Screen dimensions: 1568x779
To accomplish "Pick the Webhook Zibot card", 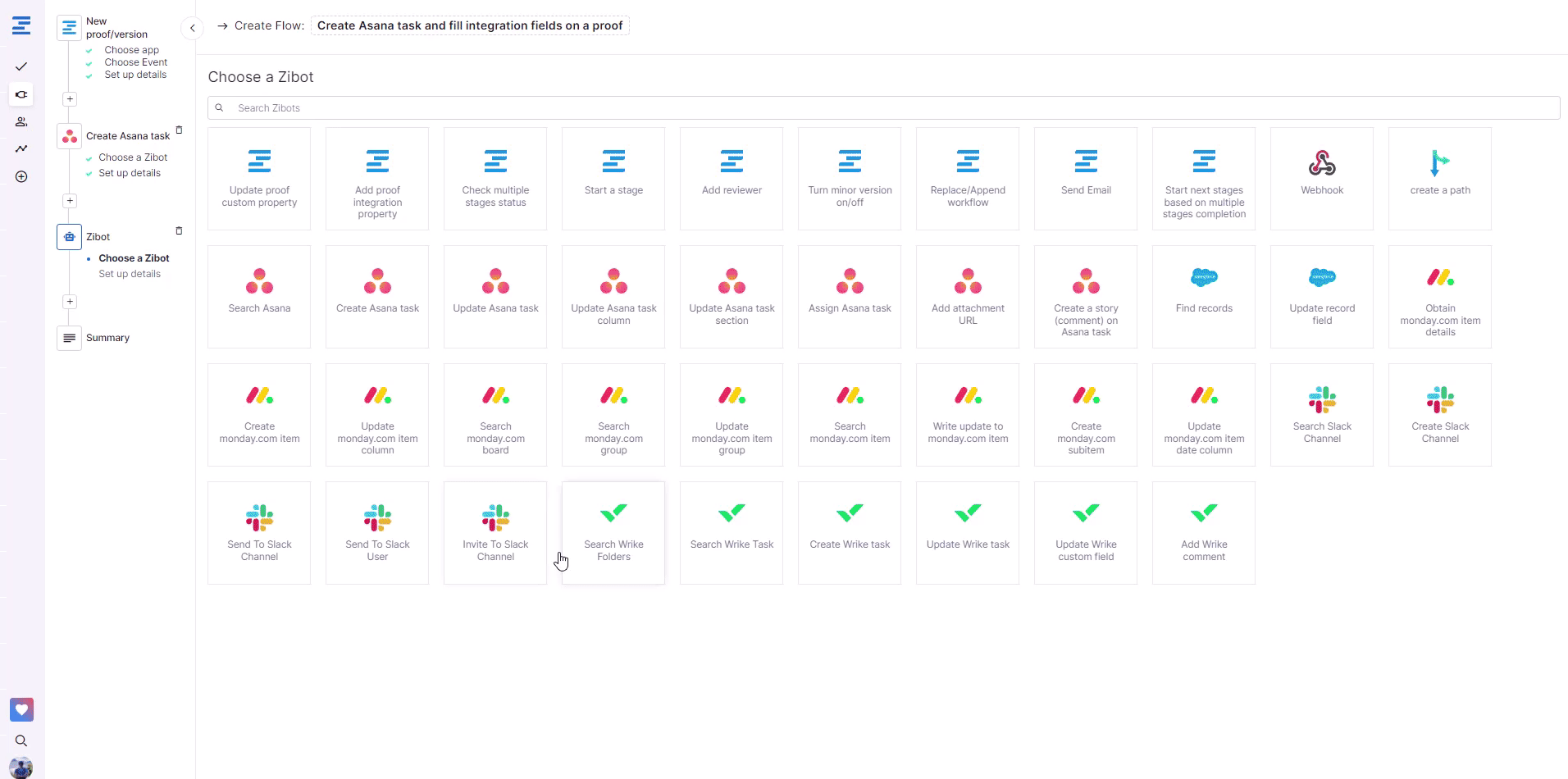I will [x=1322, y=179].
